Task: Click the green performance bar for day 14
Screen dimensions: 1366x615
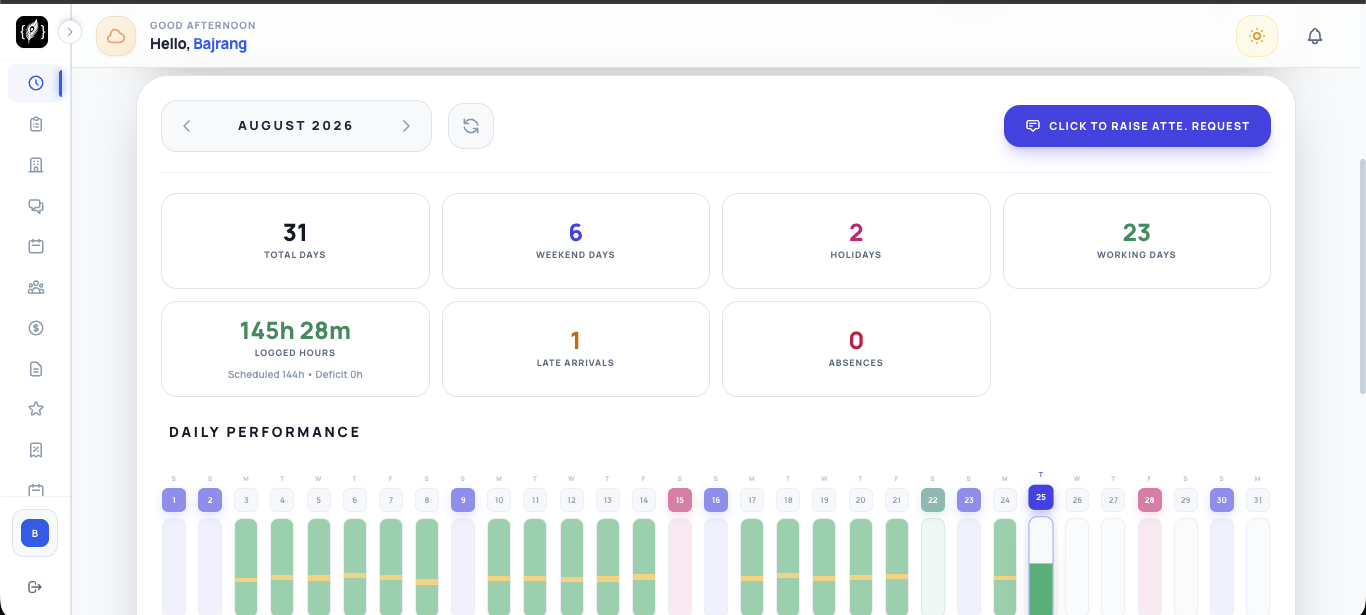Action: 644,566
